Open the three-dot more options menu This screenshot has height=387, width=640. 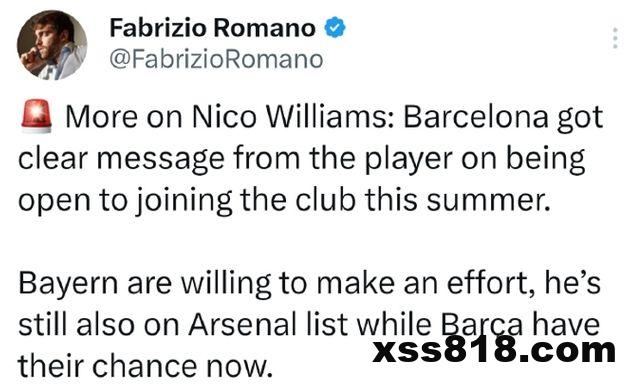click(615, 38)
